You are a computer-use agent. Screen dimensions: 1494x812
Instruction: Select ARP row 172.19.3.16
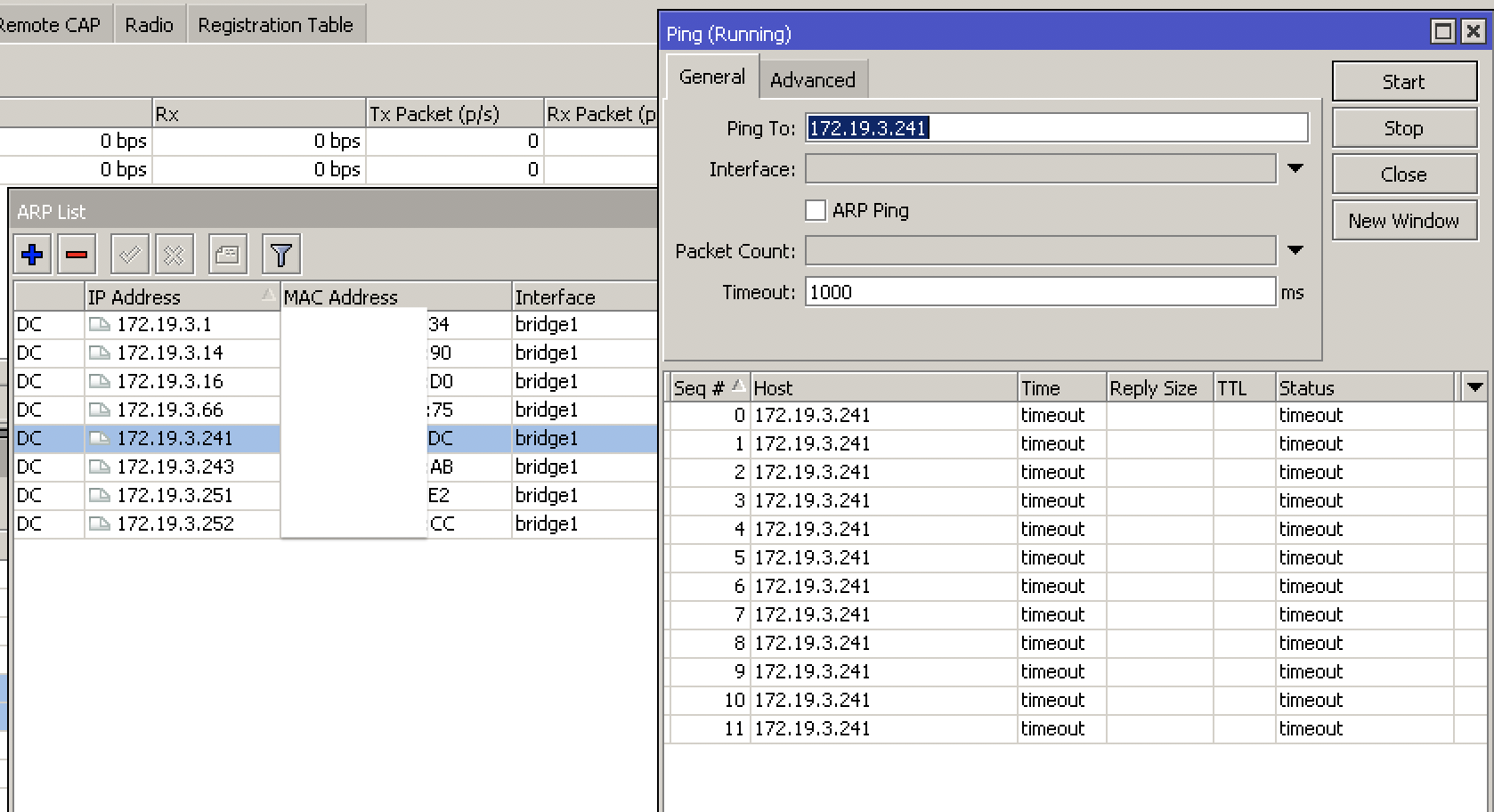coord(335,381)
